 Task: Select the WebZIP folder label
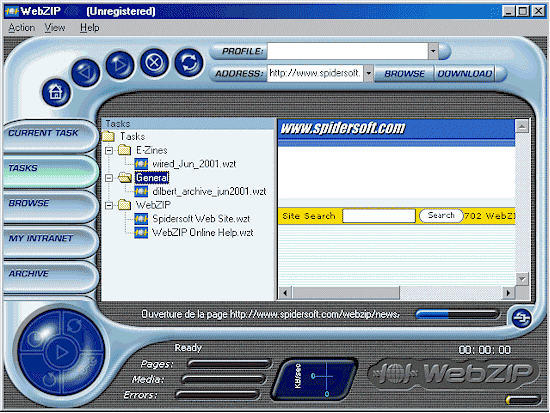click(x=153, y=205)
